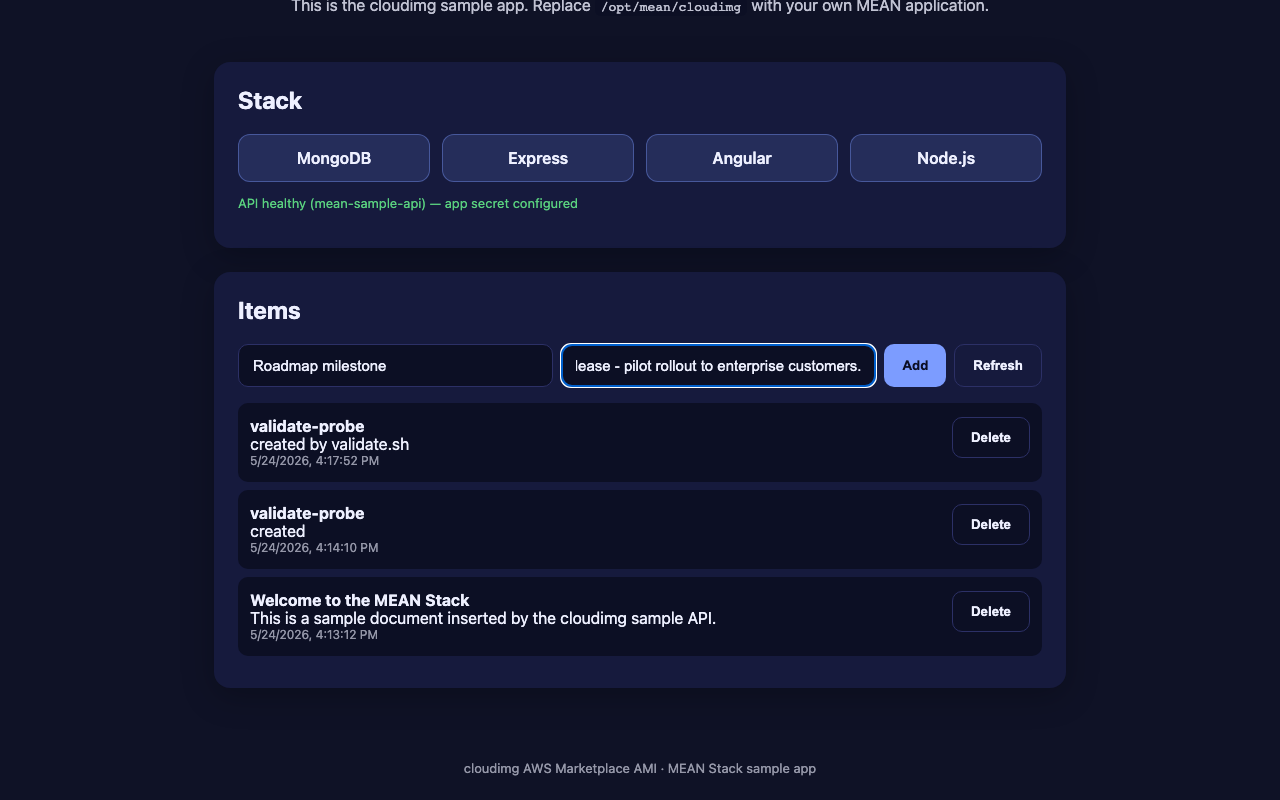
Task: Click the MongoDB stack badge
Action: [x=334, y=158]
